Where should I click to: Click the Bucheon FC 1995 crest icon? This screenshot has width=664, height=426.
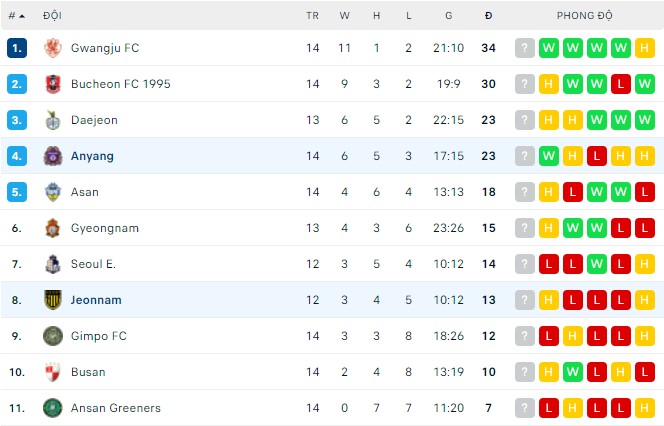pos(53,84)
